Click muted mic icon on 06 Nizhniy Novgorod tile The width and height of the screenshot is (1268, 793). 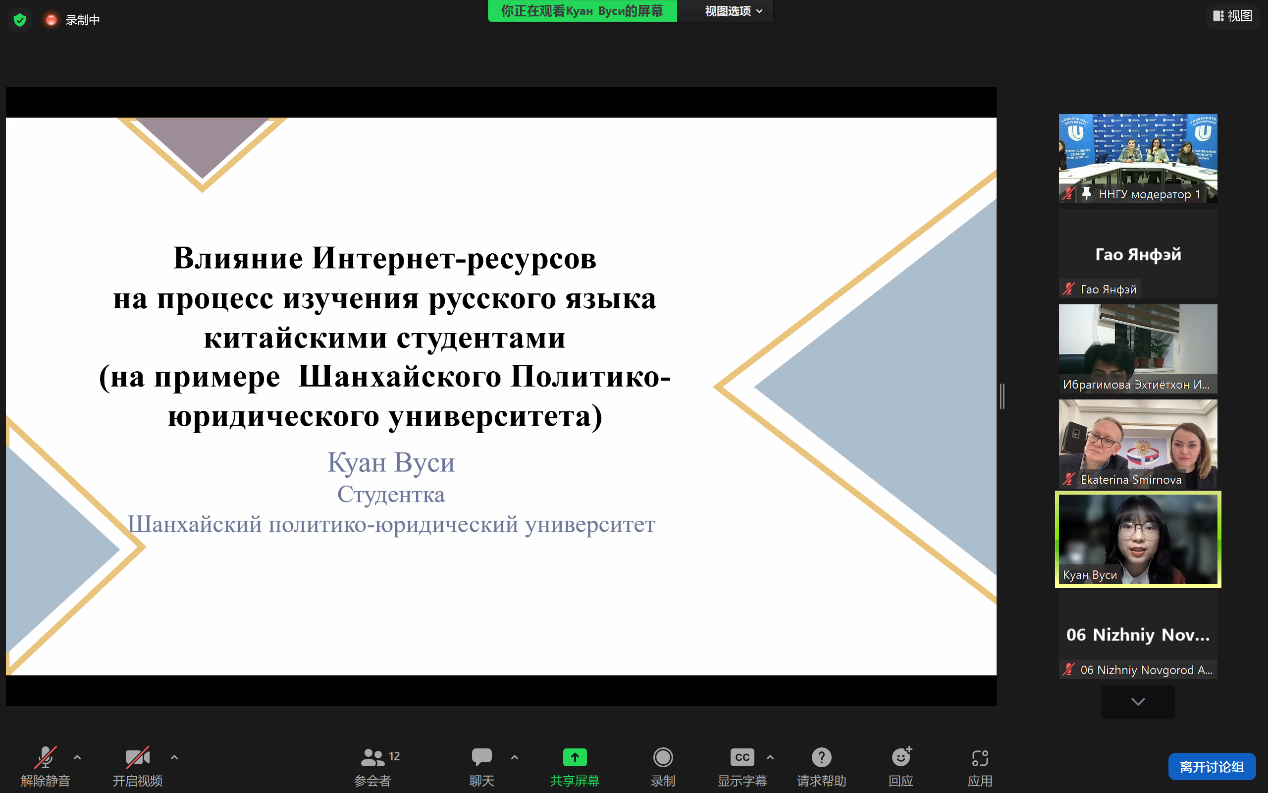coord(1069,670)
